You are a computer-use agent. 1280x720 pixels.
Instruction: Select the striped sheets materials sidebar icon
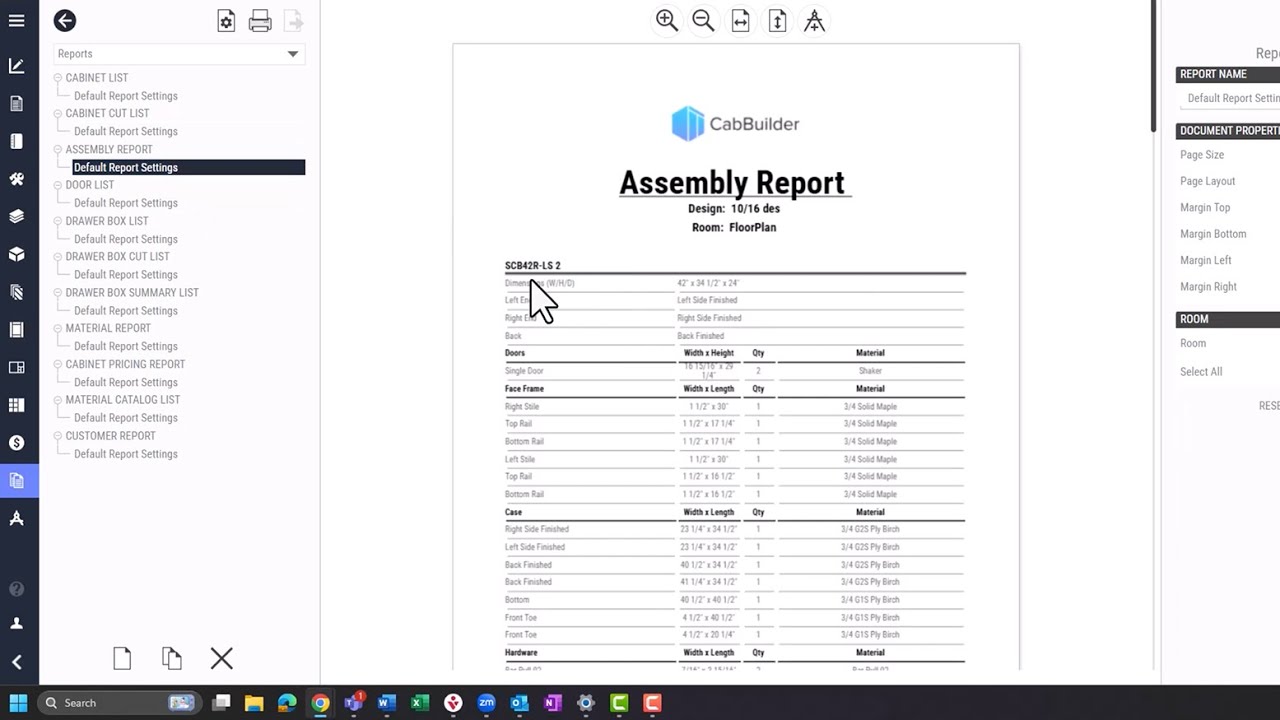pyautogui.click(x=16, y=292)
